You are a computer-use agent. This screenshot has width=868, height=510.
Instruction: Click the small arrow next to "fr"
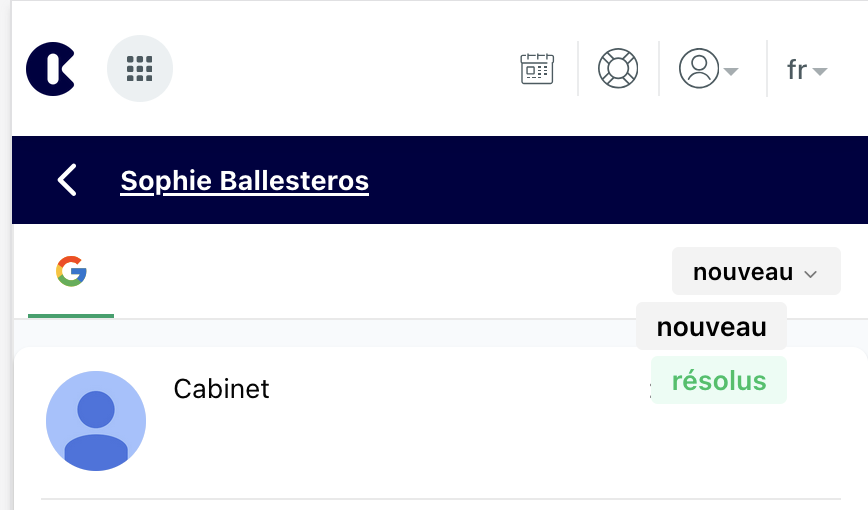coord(820,71)
